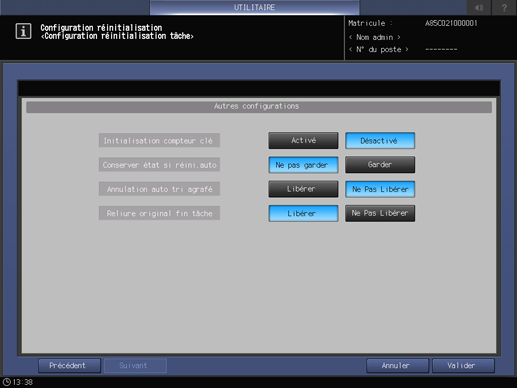Set Initialisation compteur clé to Désactivé
Viewport: 517px width, 388px height.
pyautogui.click(x=380, y=141)
